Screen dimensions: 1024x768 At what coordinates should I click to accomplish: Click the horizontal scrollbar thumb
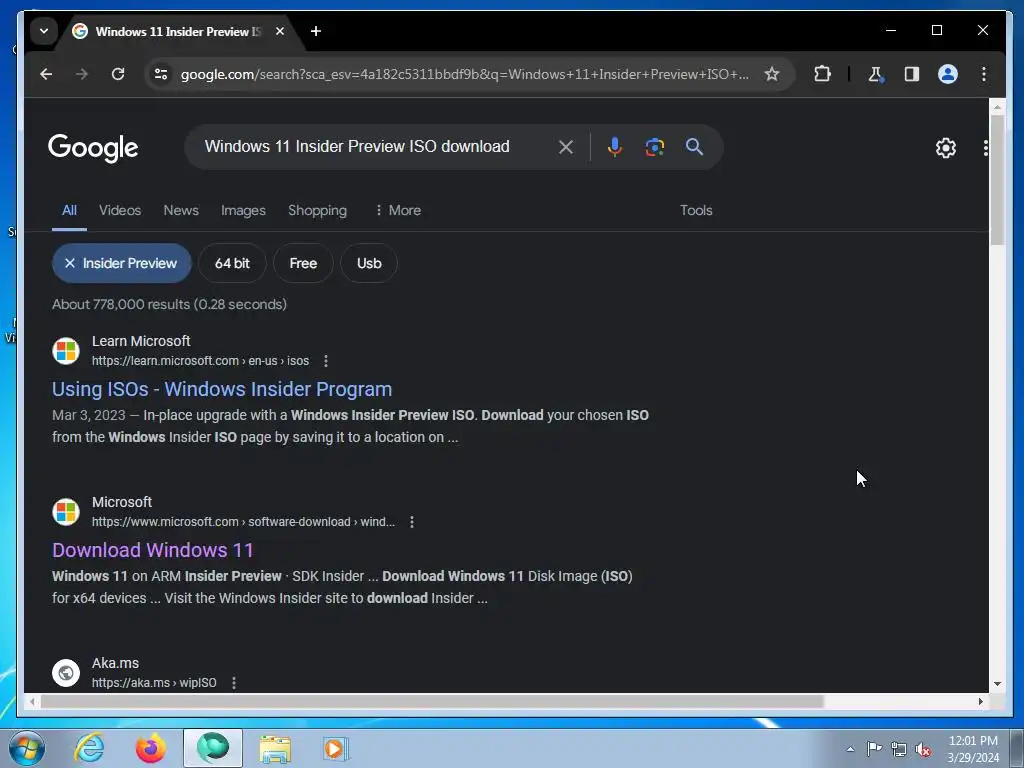coord(432,701)
